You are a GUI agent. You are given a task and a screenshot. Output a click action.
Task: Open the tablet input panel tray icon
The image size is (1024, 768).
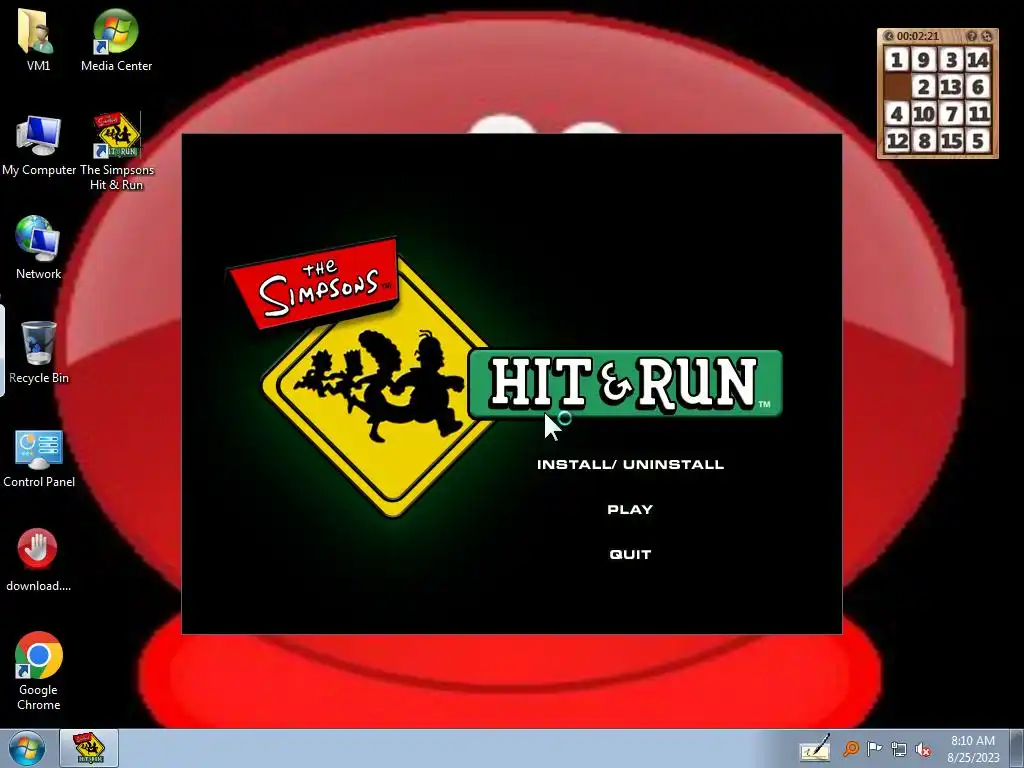tap(815, 748)
